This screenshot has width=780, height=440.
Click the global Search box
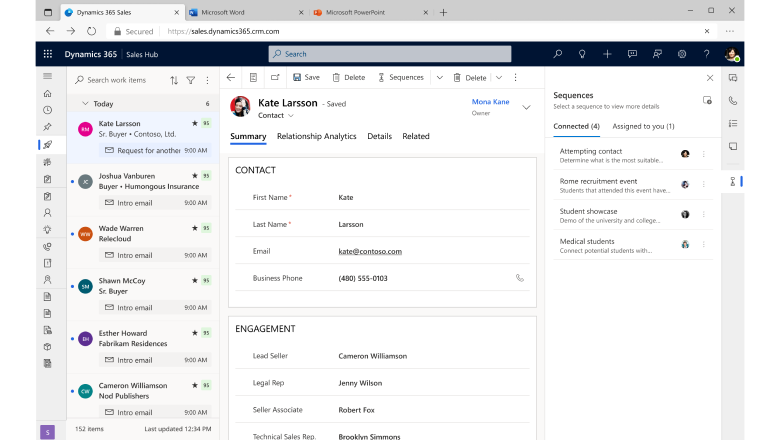click(390, 54)
